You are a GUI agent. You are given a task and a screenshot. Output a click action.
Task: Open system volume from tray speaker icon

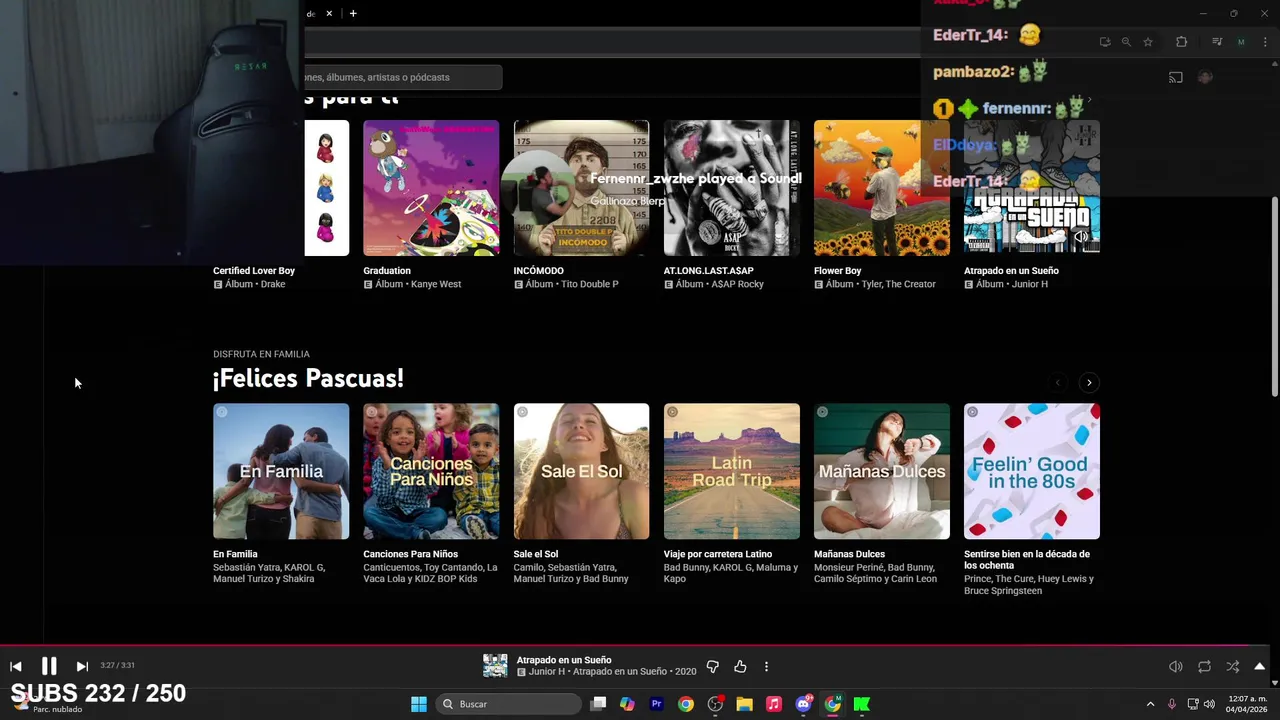click(1209, 704)
